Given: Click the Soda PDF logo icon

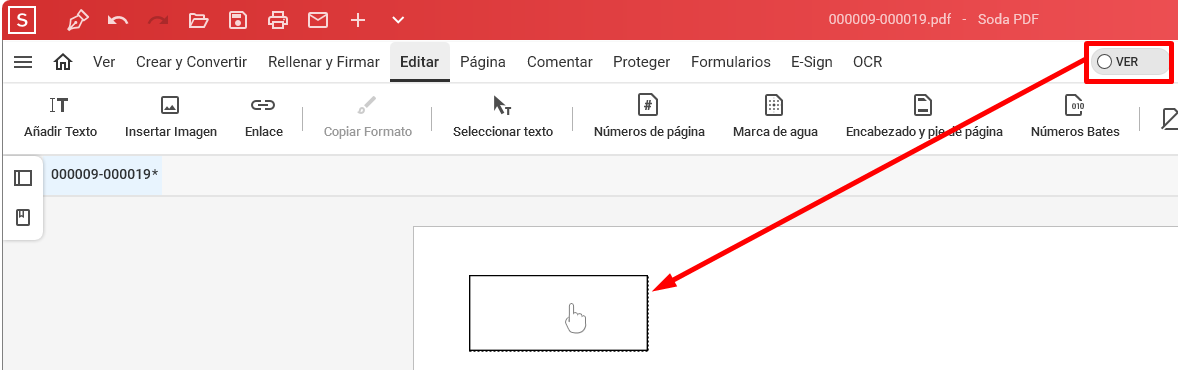Looking at the screenshot, I should point(22,20).
